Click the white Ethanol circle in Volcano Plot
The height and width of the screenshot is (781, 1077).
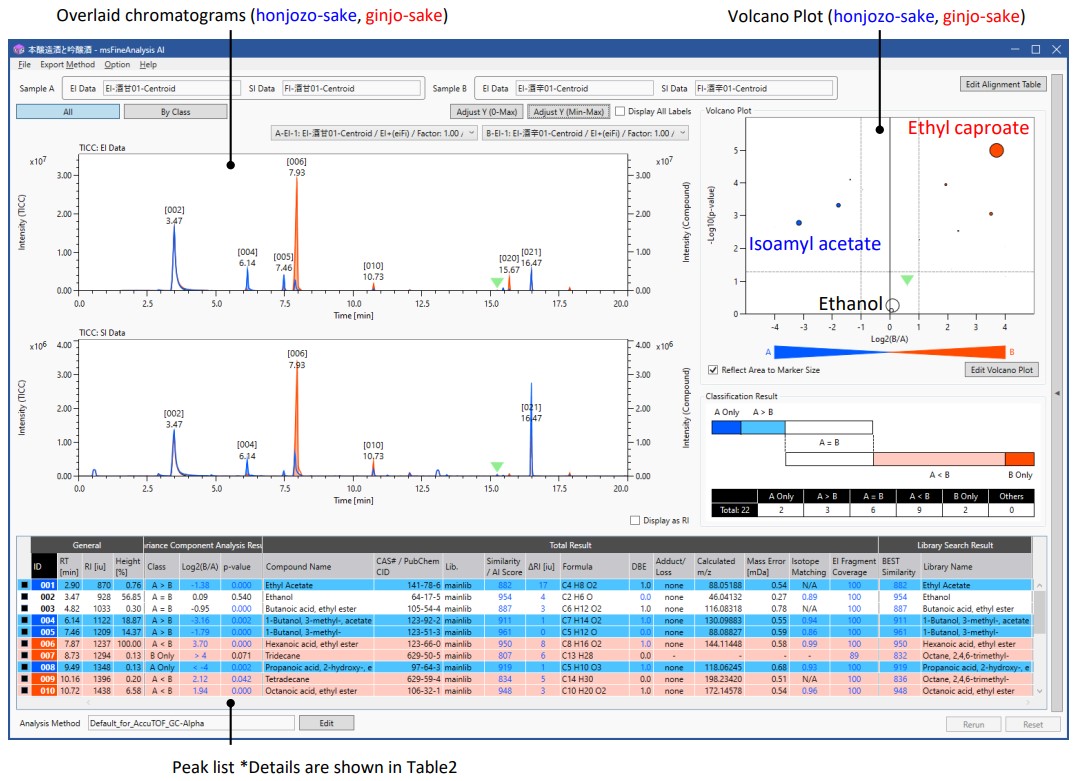[x=893, y=304]
